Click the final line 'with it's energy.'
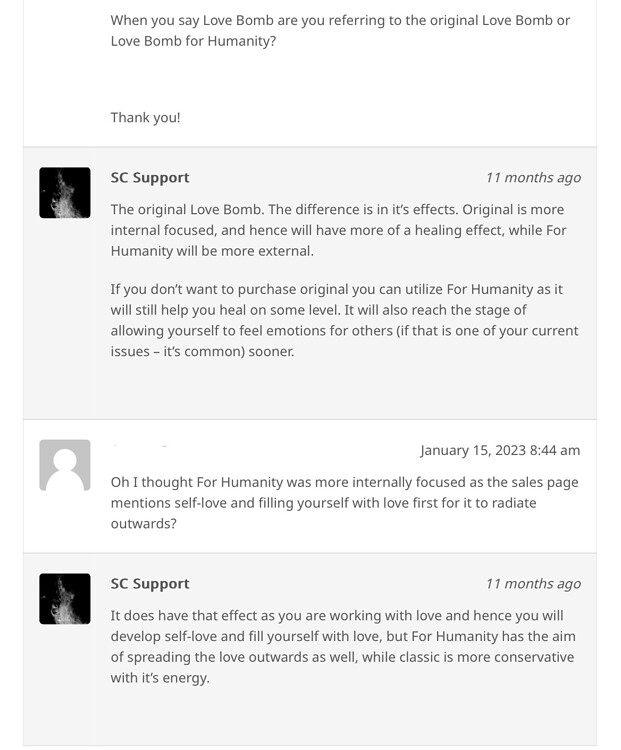This screenshot has width=621, height=750. (160, 678)
